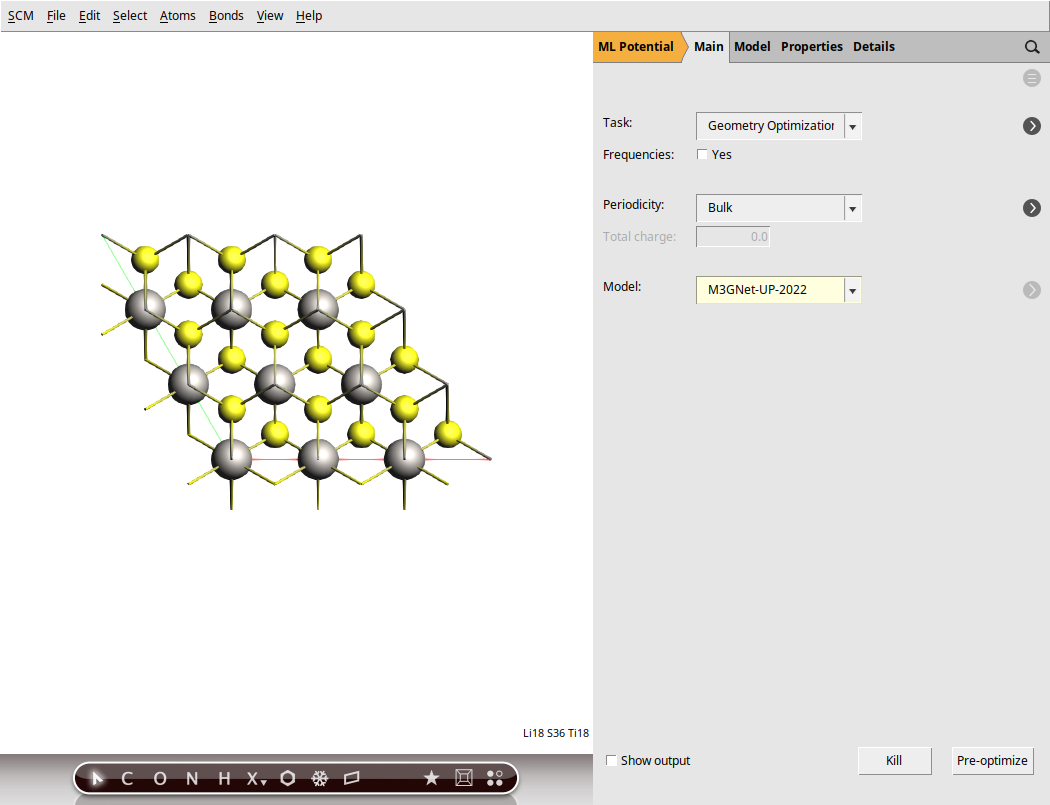The width and height of the screenshot is (1050, 805).
Task: Open the periodic cell tool
Action: [463, 777]
